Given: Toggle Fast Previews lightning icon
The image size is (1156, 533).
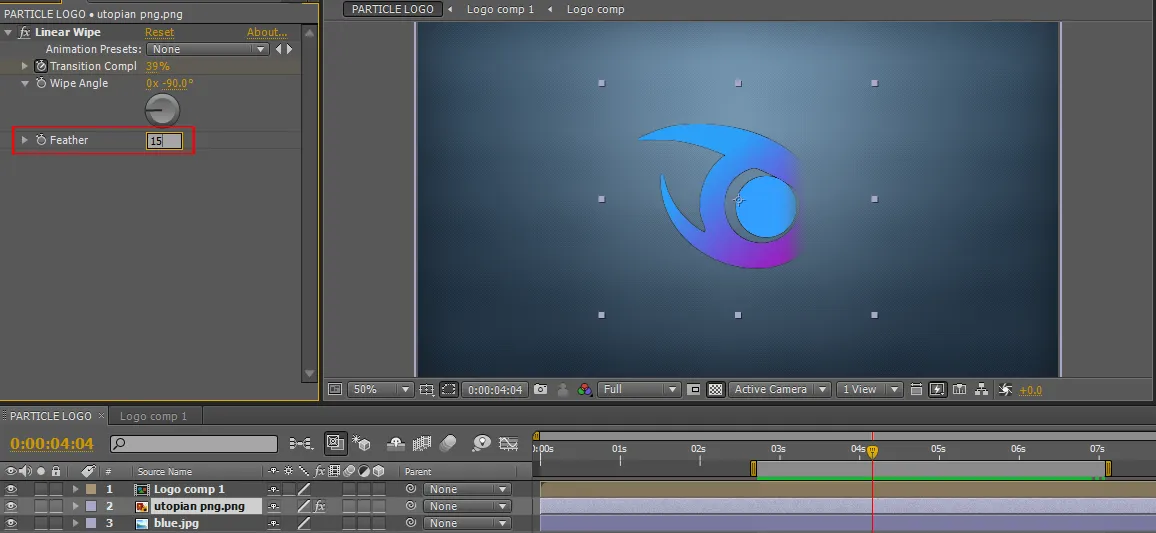Looking at the screenshot, I should [938, 389].
